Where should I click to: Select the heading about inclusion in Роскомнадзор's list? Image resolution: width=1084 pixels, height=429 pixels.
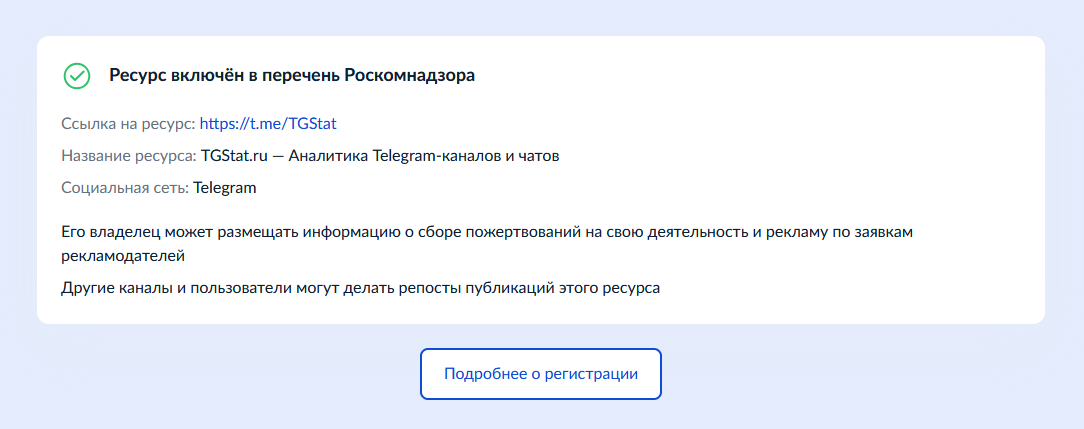coord(292,76)
